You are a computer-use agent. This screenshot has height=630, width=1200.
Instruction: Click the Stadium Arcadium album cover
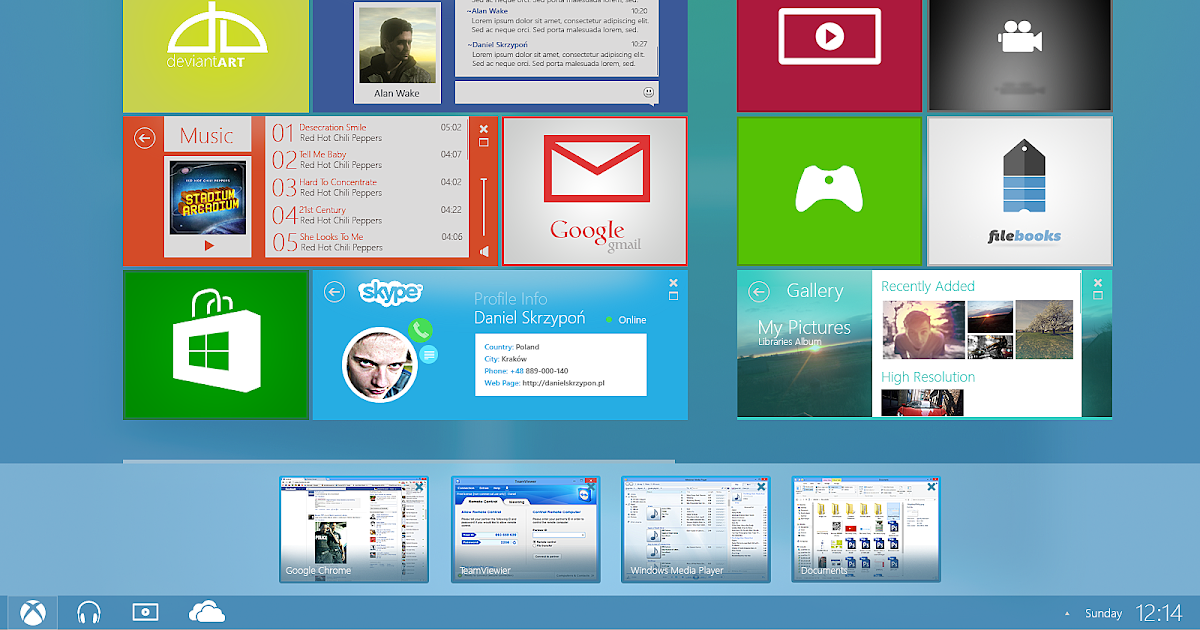[x=207, y=197]
